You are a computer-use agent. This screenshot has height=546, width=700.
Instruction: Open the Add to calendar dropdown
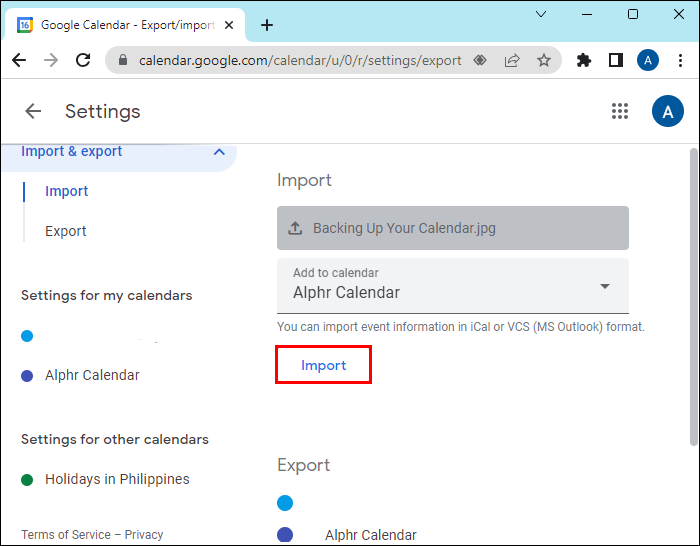coord(604,286)
